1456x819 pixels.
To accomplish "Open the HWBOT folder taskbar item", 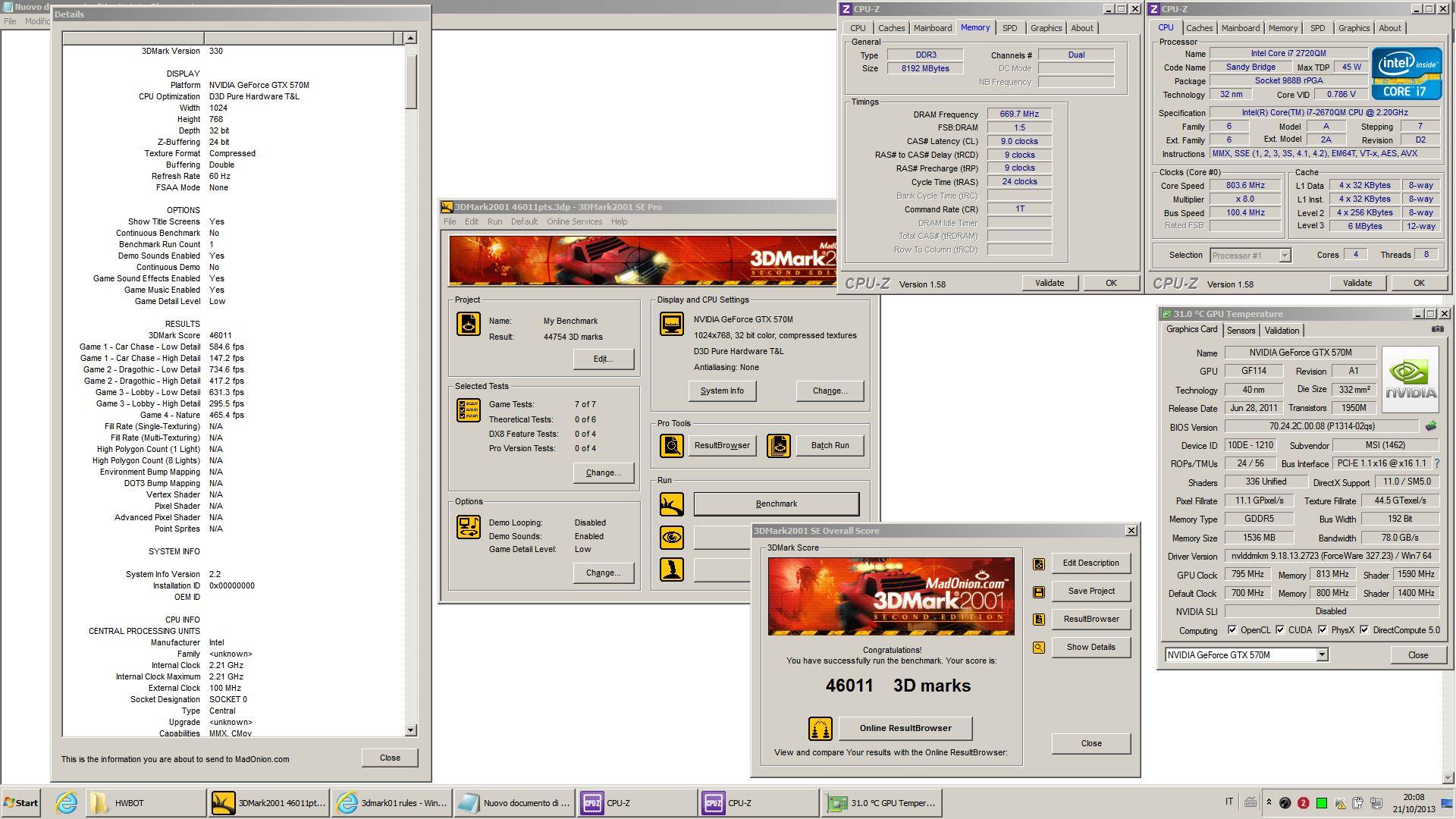I will [x=146, y=803].
